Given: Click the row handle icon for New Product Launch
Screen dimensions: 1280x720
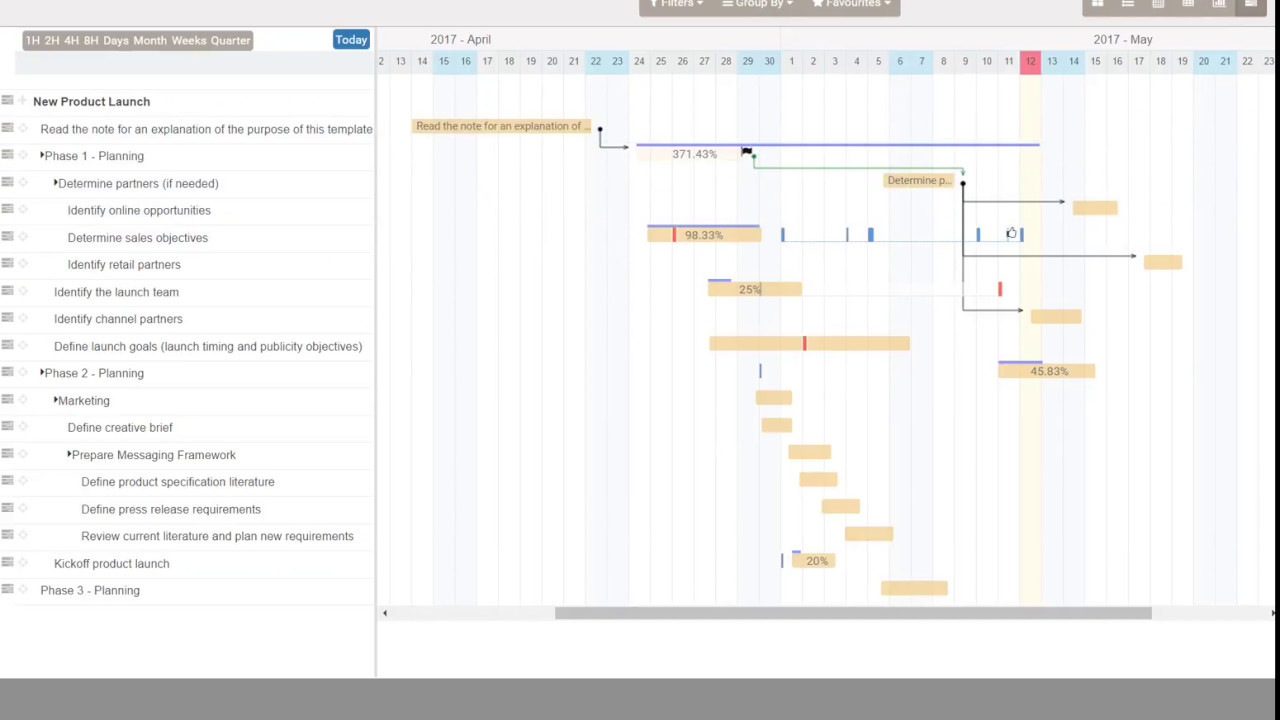Looking at the screenshot, I should pos(8,100).
